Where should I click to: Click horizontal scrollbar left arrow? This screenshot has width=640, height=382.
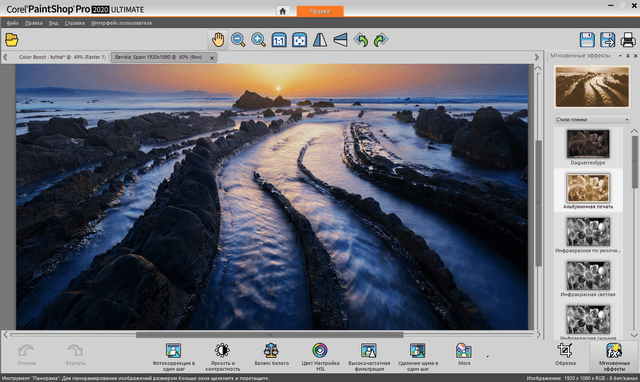pyautogui.click(x=6, y=335)
